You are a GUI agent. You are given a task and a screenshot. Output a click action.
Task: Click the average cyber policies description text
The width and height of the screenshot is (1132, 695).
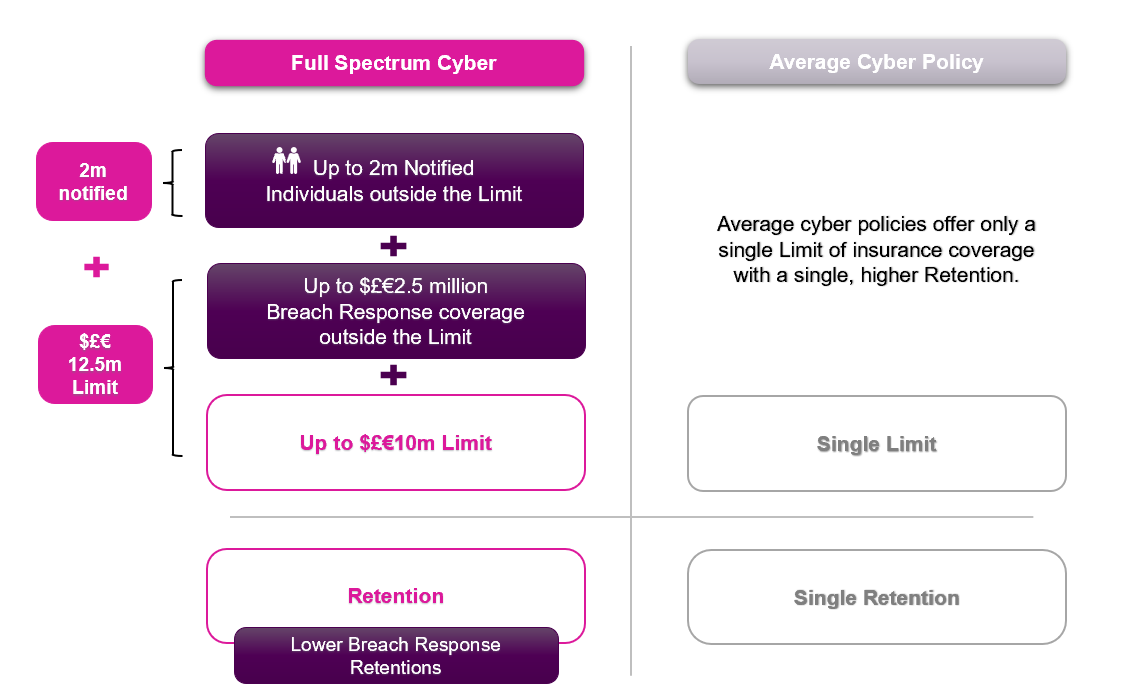876,250
